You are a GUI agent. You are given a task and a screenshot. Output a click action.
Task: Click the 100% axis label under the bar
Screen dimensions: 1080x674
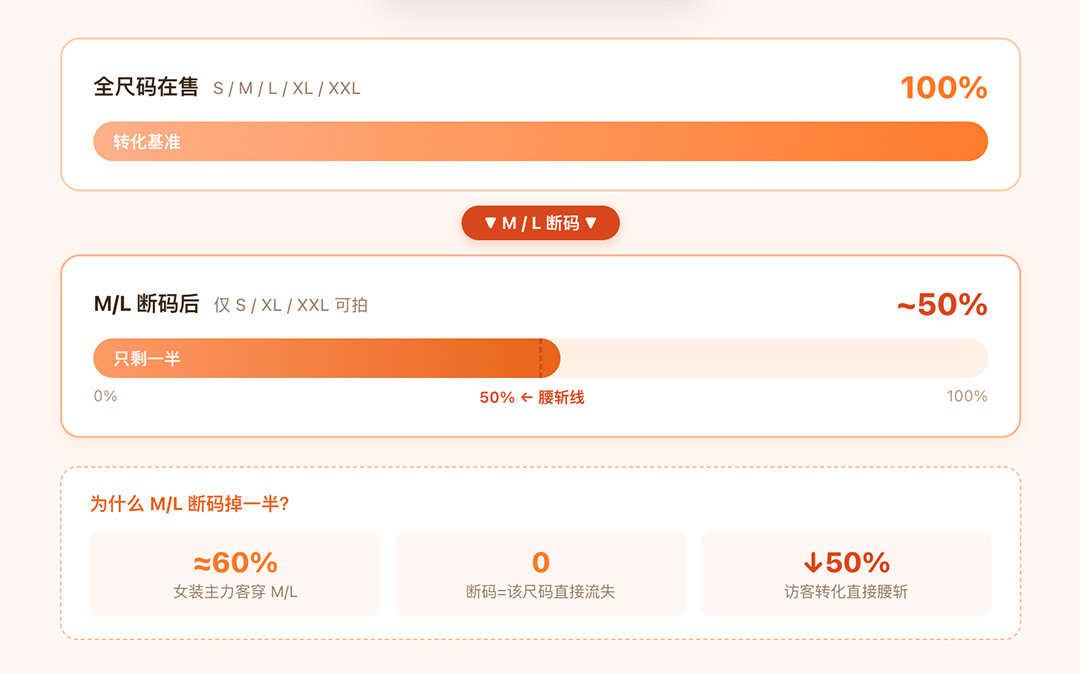tap(966, 396)
